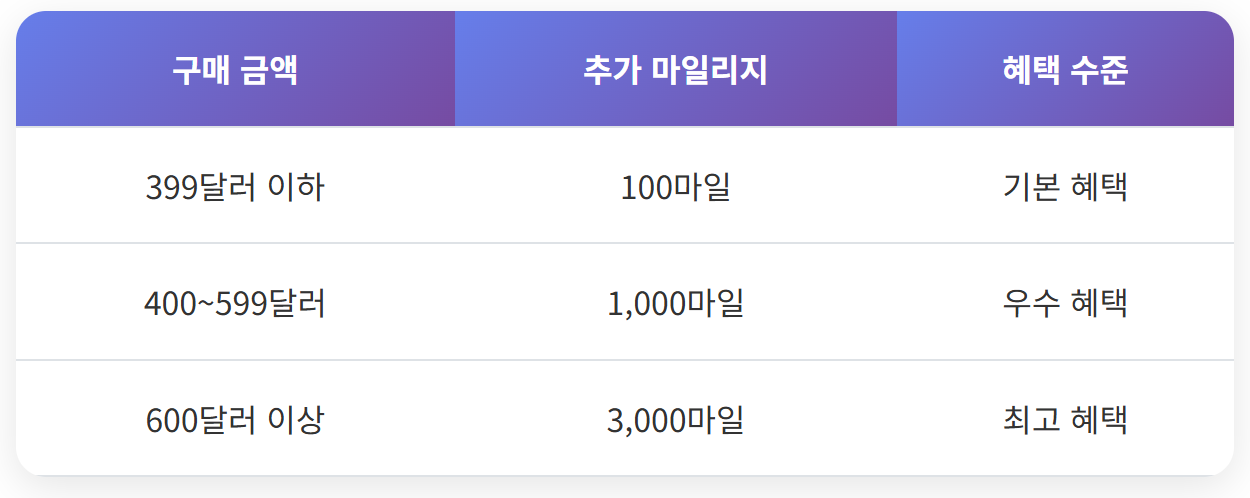1250x498 pixels.
Task: Click the 3,000마일 cell
Action: click(676, 418)
